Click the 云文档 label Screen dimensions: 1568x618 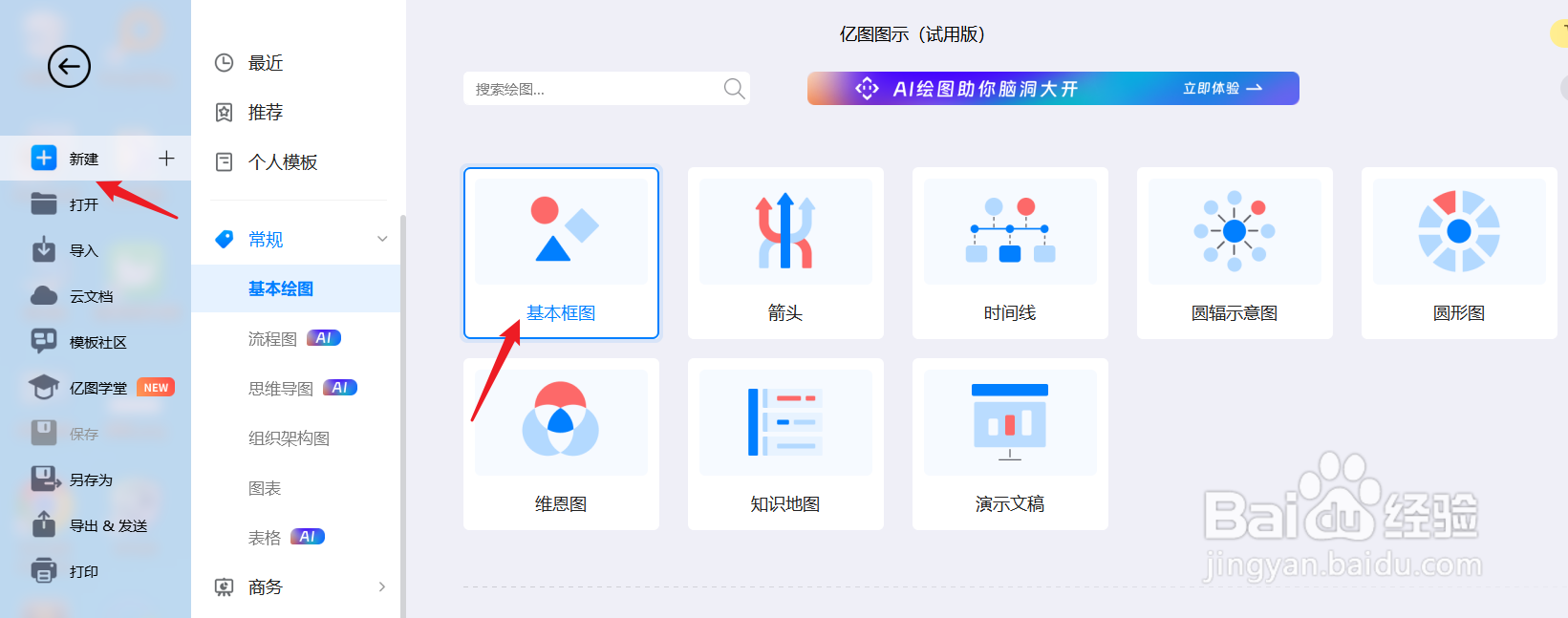tap(91, 296)
